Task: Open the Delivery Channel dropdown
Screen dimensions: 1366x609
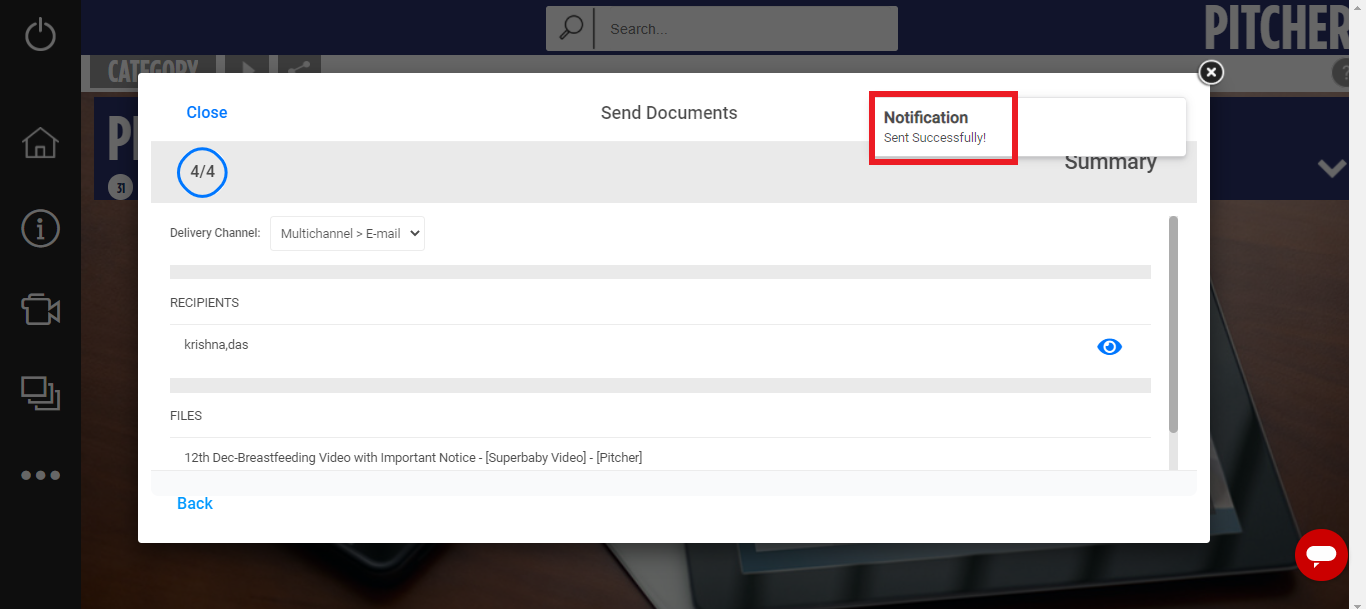Action: 347,234
